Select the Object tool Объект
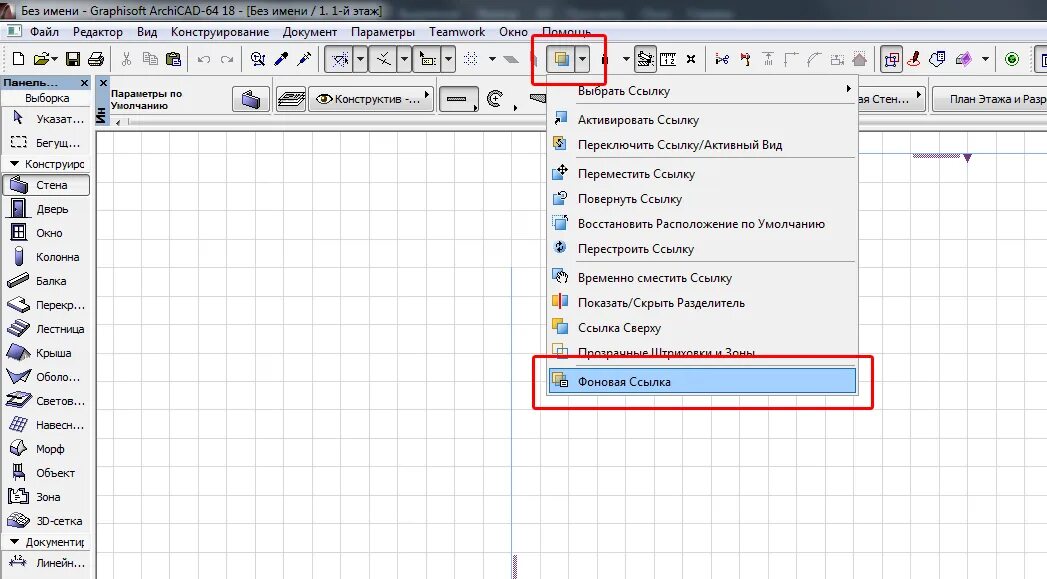Viewport: 1047px width, 579px height. click(x=46, y=473)
